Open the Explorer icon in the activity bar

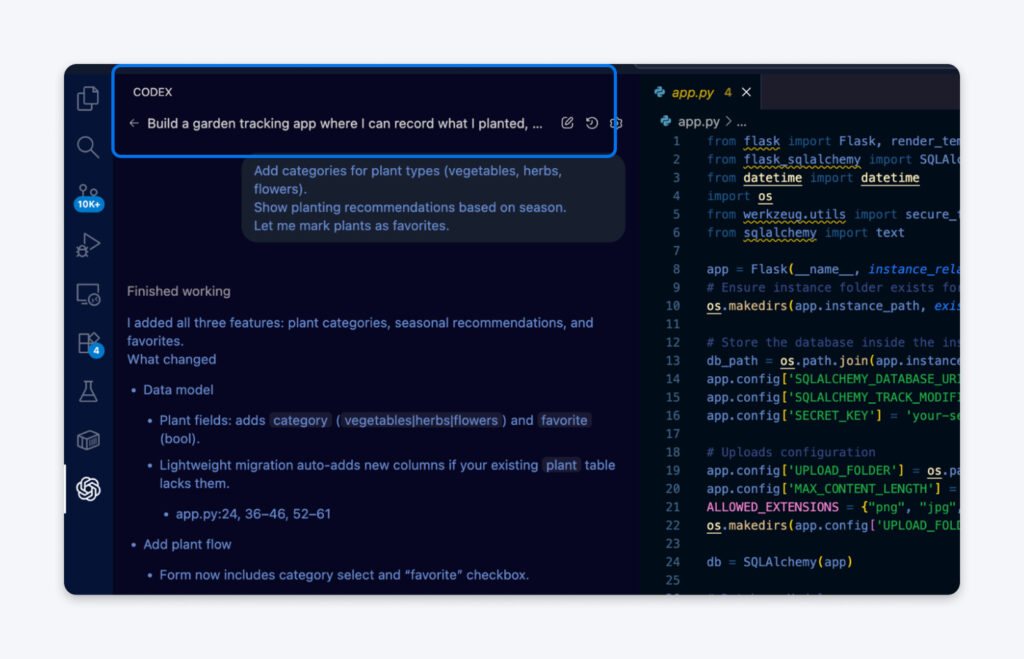click(88, 98)
